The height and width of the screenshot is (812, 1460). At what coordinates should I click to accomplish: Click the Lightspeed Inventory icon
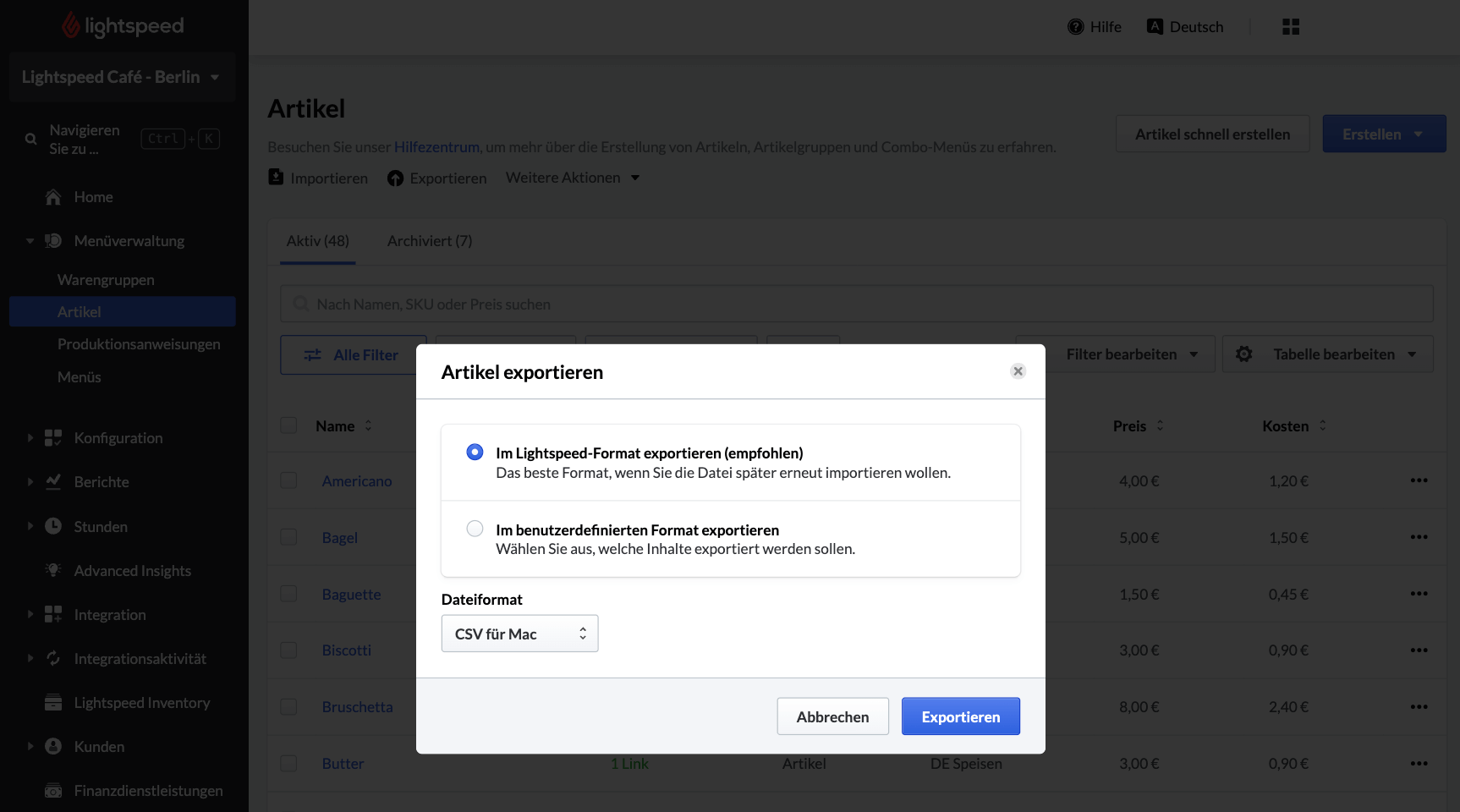53,703
